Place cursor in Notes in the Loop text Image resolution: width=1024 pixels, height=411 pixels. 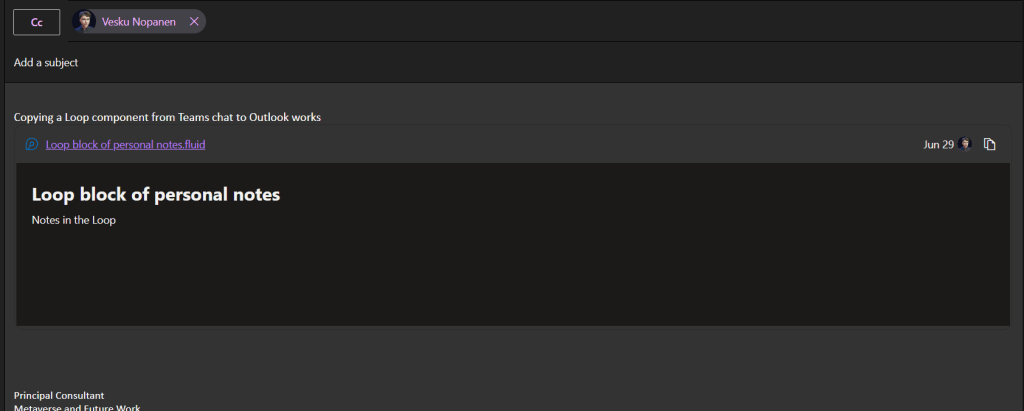coord(74,220)
